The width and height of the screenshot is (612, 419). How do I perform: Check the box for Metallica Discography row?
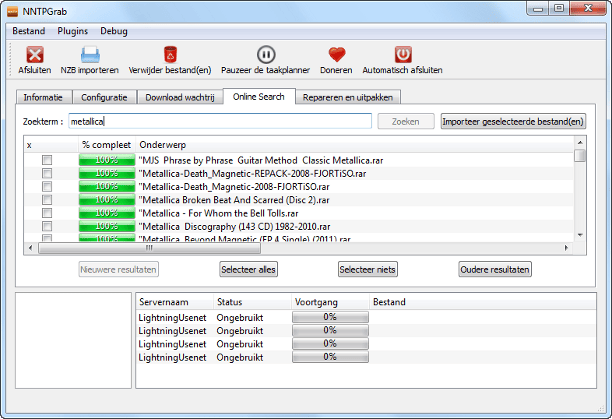(x=47, y=227)
